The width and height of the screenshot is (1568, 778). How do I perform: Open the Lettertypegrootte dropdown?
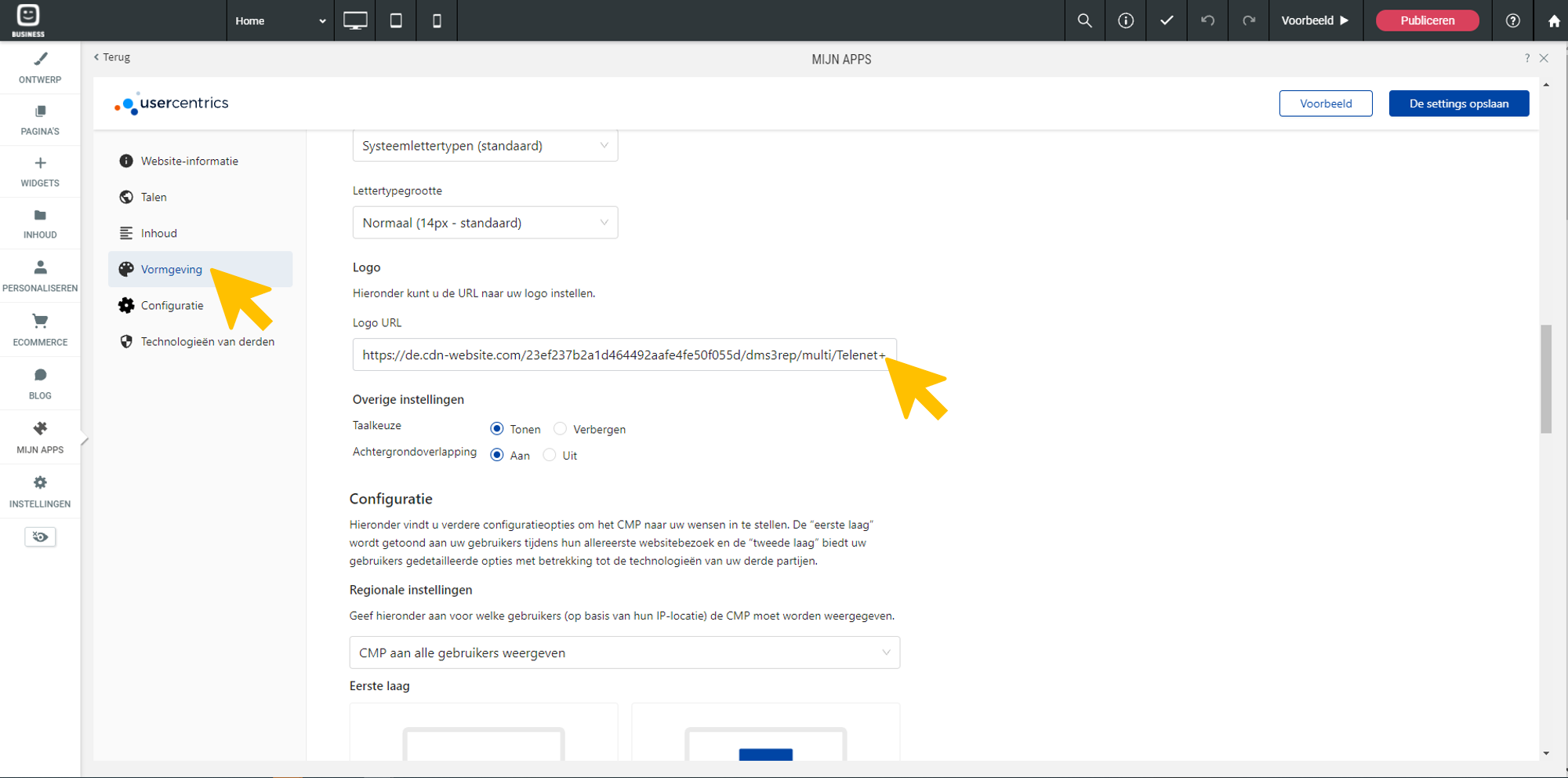(485, 223)
